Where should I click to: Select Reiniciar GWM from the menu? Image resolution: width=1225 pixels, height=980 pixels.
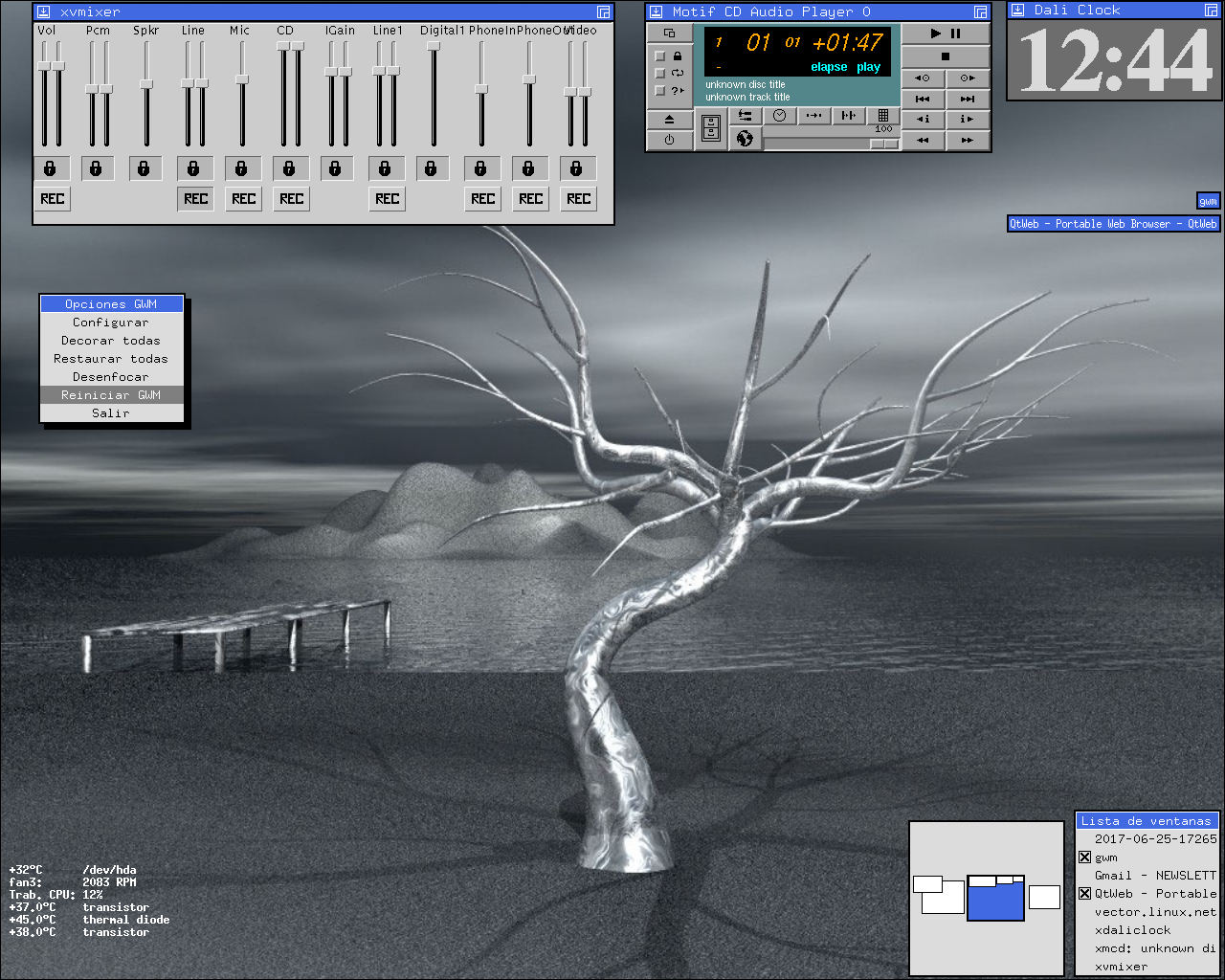[x=111, y=395]
